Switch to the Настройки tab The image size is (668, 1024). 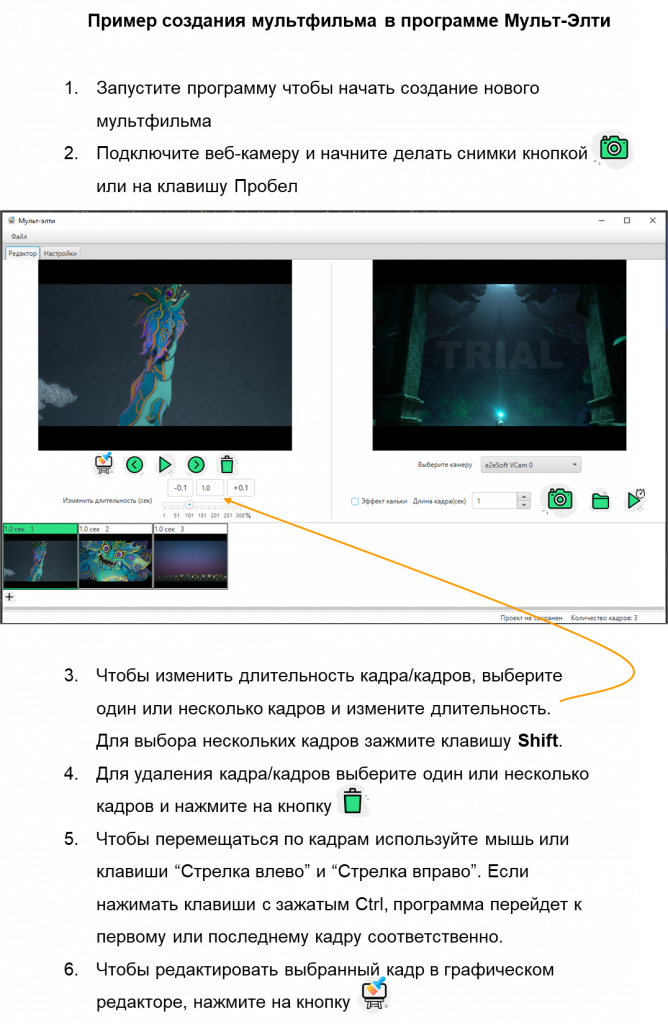[x=59, y=253]
